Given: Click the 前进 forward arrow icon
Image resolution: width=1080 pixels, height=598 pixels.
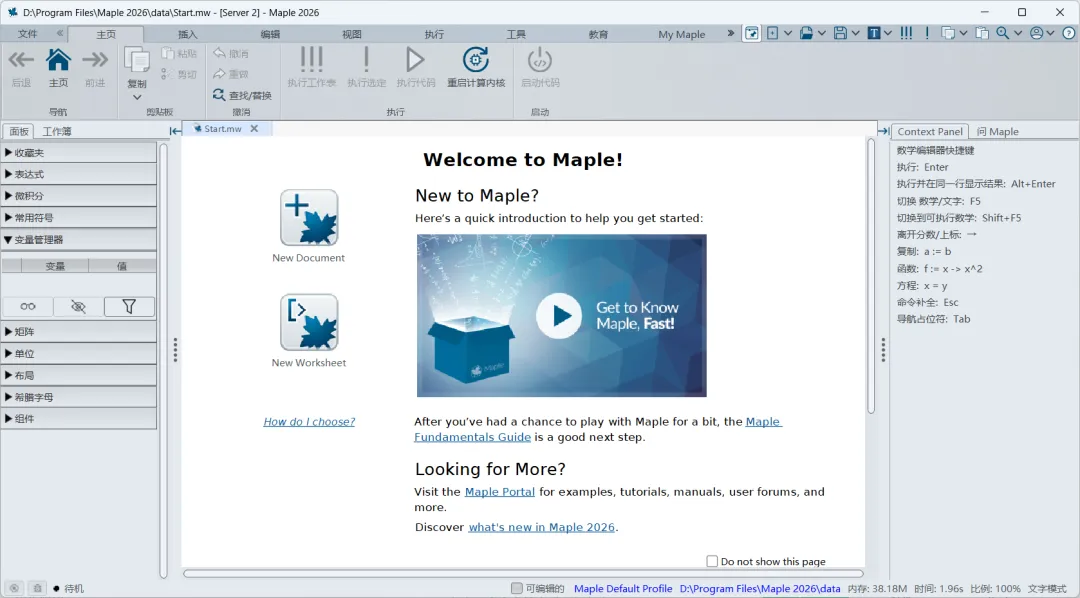Looking at the screenshot, I should click(x=95, y=60).
